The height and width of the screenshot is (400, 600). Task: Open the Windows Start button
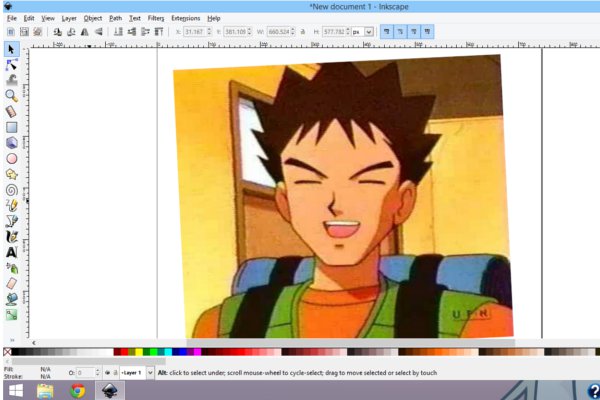pyautogui.click(x=16, y=391)
